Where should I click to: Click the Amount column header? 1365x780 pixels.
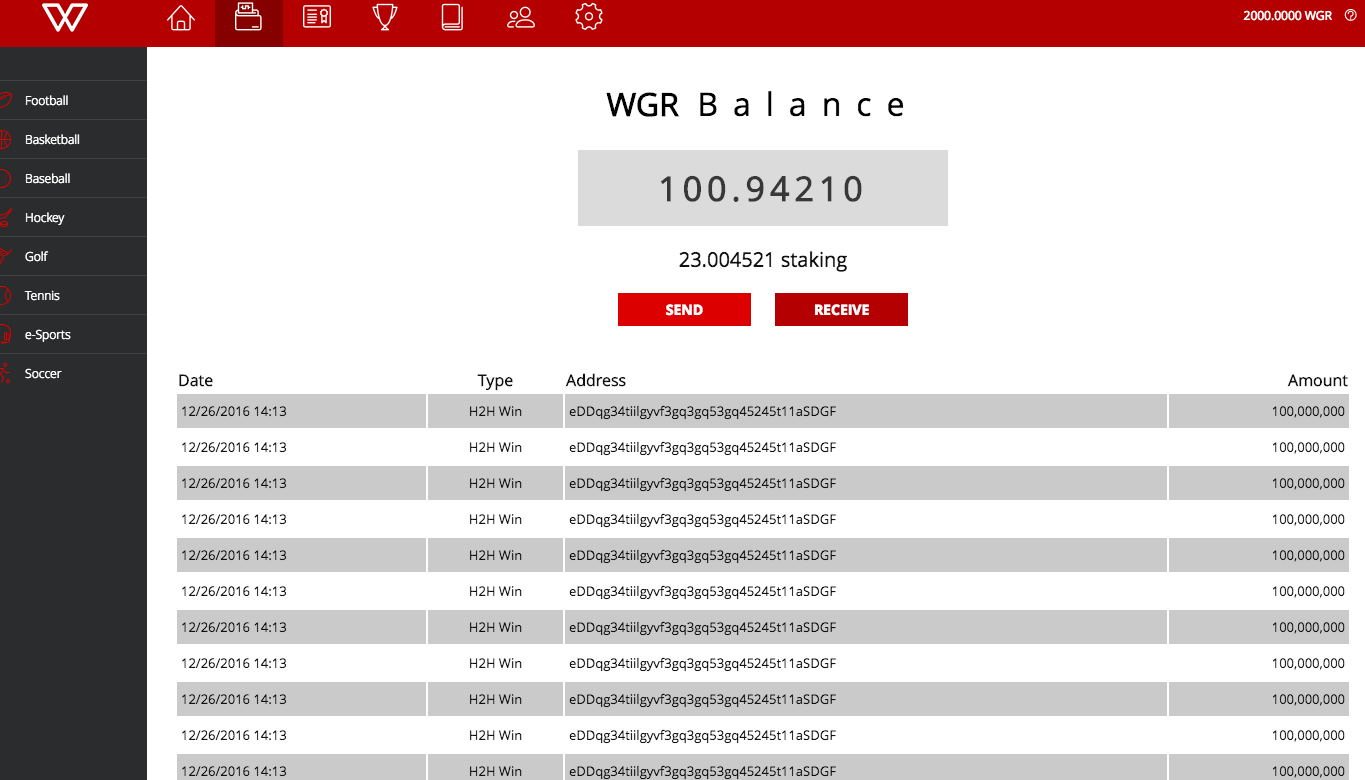pos(1318,380)
